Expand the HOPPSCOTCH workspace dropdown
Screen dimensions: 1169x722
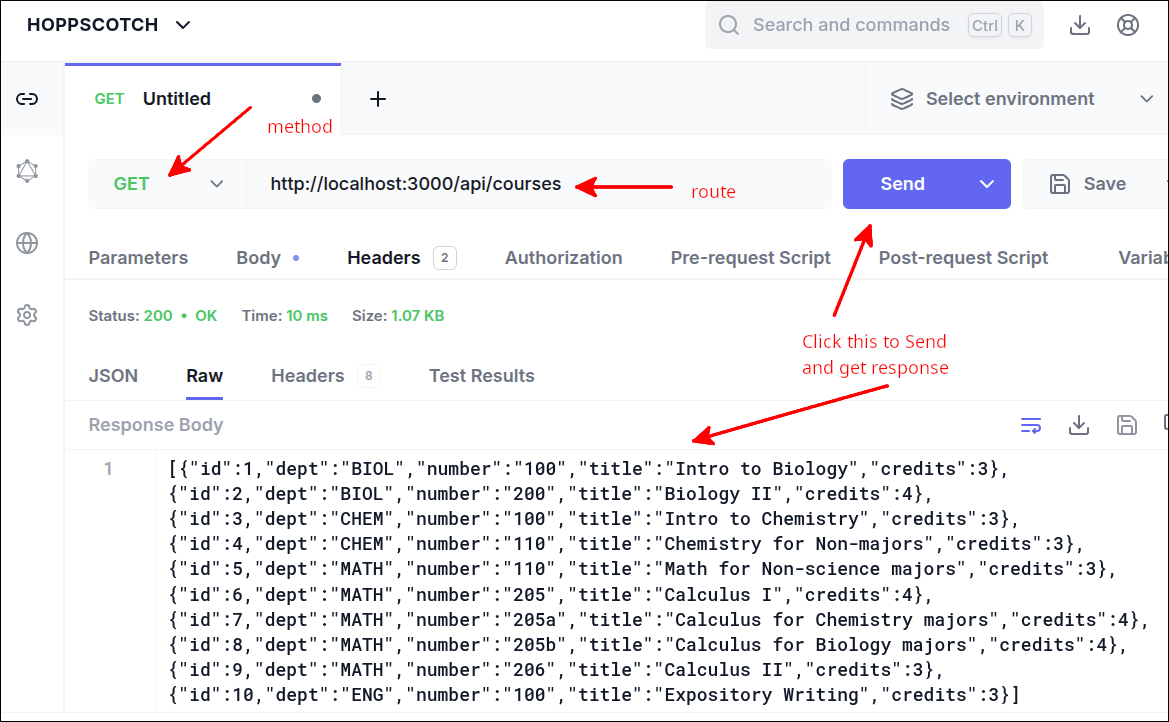(x=182, y=25)
